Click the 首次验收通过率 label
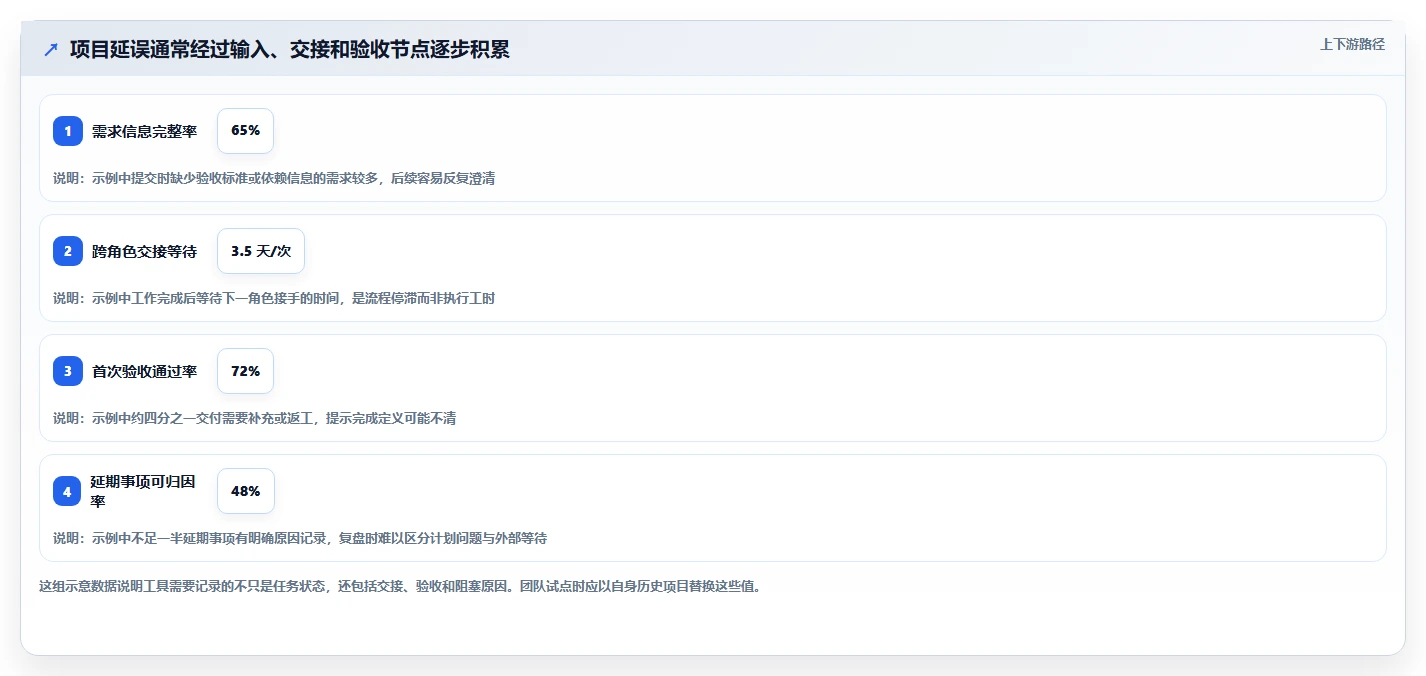The image size is (1426, 676). coord(144,371)
